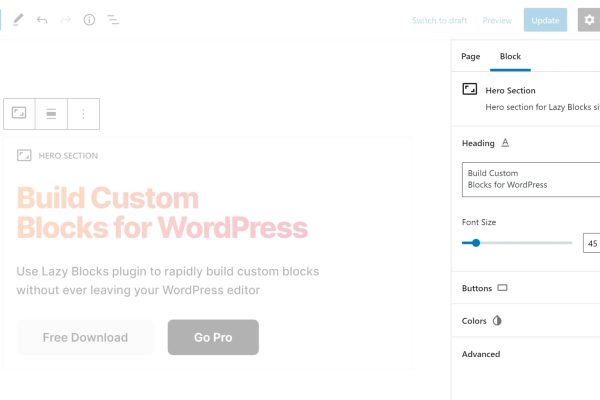Image resolution: width=600 pixels, height=400 pixels.
Task: Click the redo arrow icon
Action: 65,20
